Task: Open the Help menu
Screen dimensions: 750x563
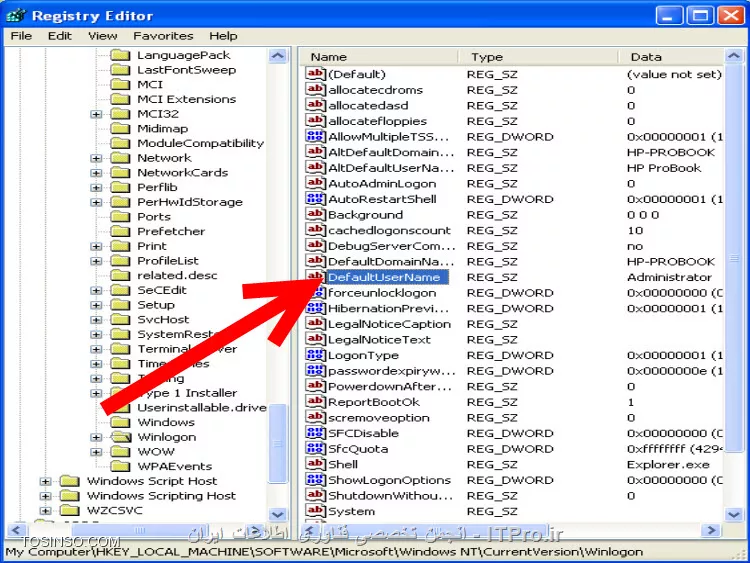Action: pos(223,36)
